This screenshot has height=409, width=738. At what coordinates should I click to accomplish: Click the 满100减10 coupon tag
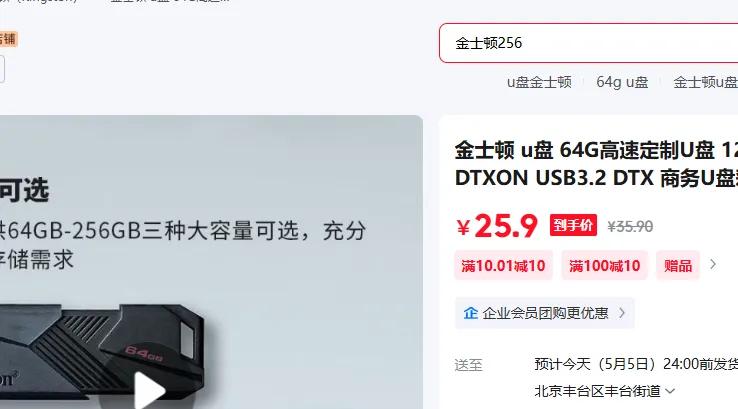click(604, 266)
